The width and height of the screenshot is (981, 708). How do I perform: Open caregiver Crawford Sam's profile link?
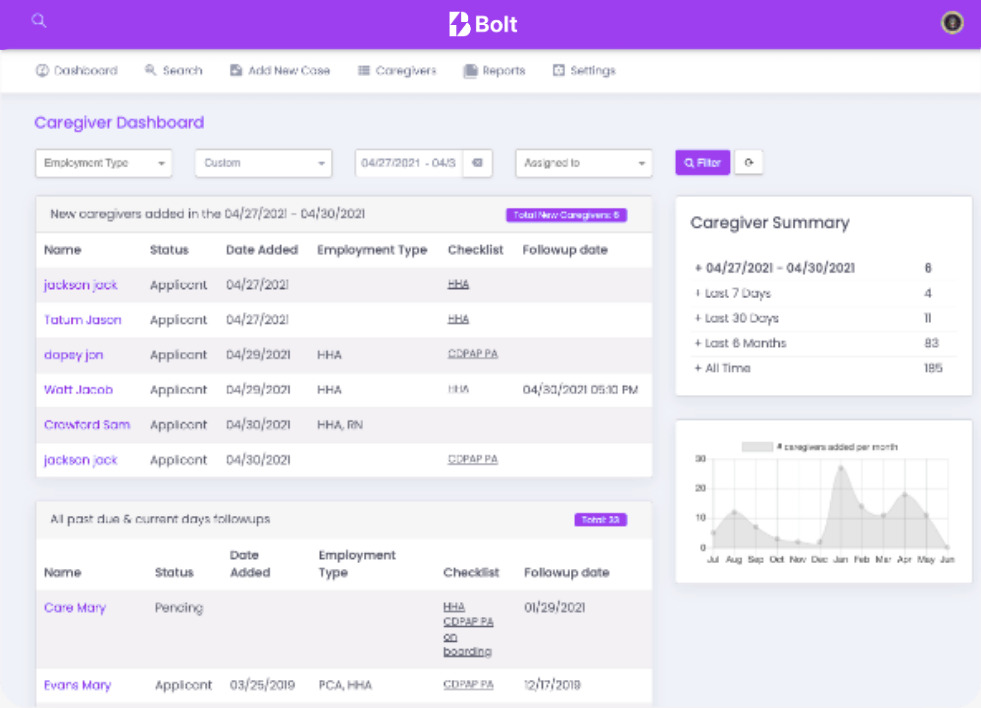87,425
